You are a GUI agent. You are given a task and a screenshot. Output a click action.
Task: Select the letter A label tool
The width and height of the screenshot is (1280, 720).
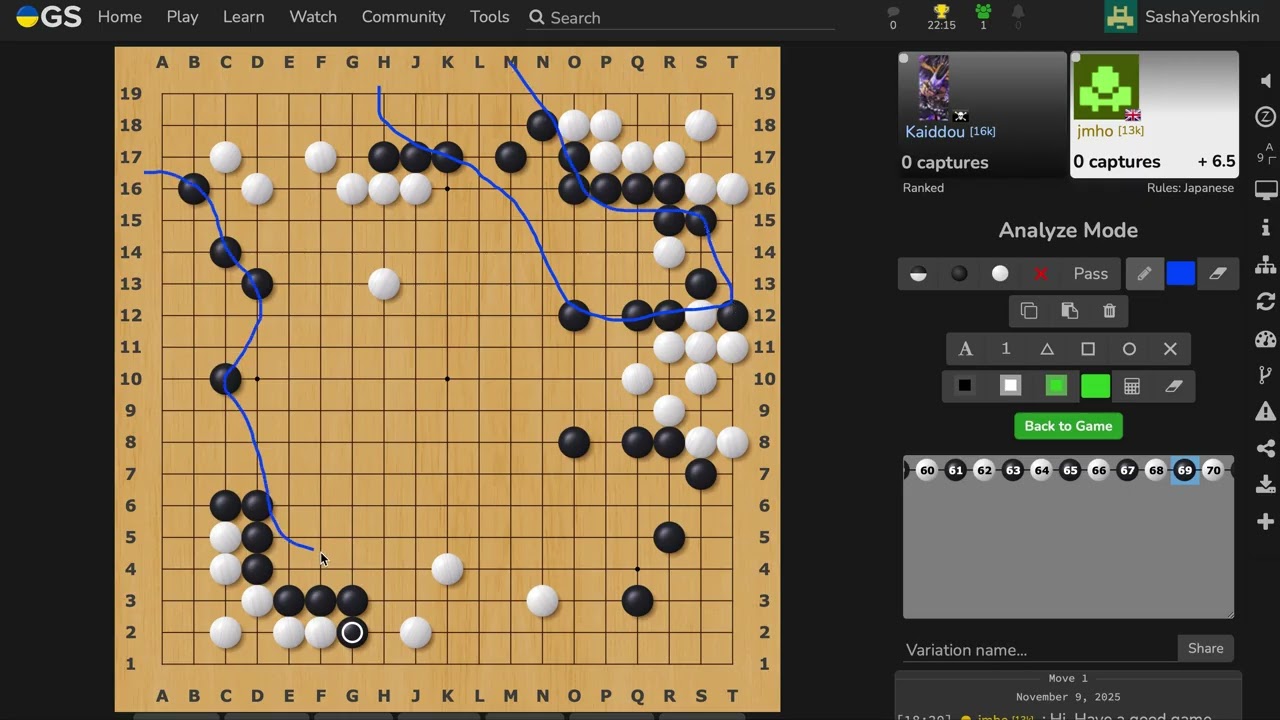[965, 349]
